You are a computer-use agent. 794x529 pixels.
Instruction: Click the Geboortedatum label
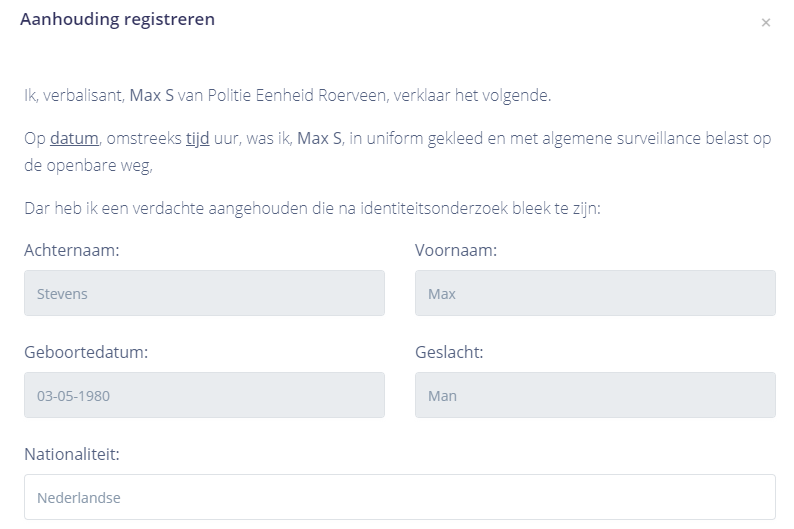click(86, 352)
